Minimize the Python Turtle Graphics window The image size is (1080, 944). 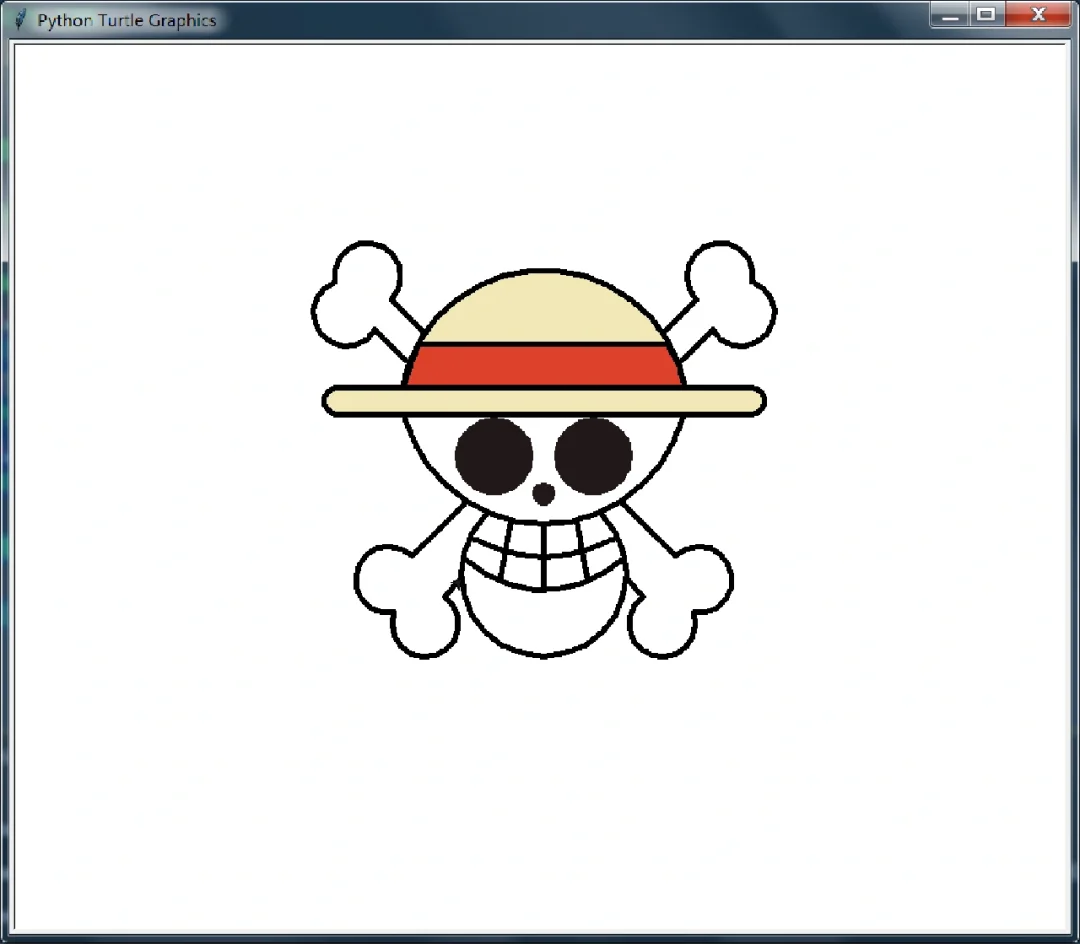click(x=949, y=15)
